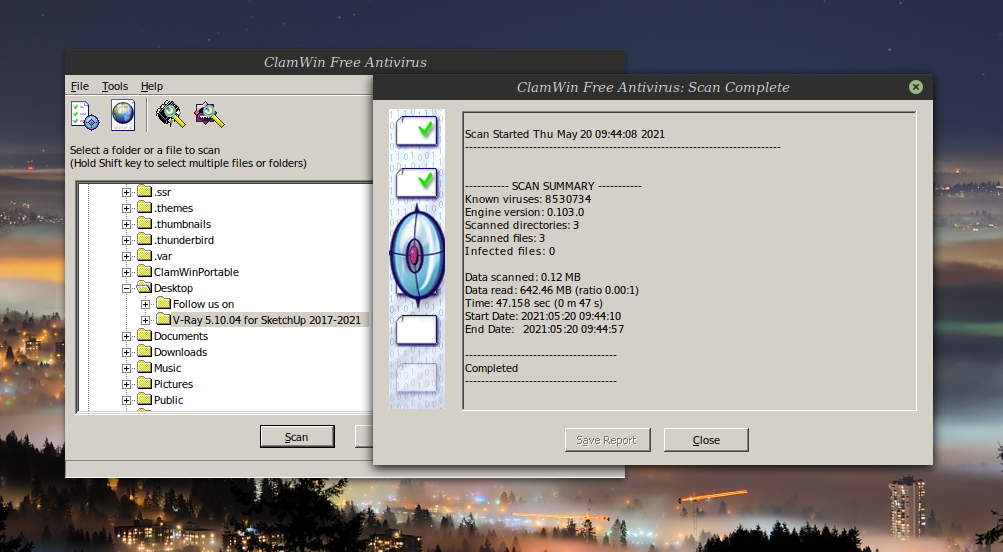Expand the Music folder node
The height and width of the screenshot is (552, 1003).
[x=127, y=368]
